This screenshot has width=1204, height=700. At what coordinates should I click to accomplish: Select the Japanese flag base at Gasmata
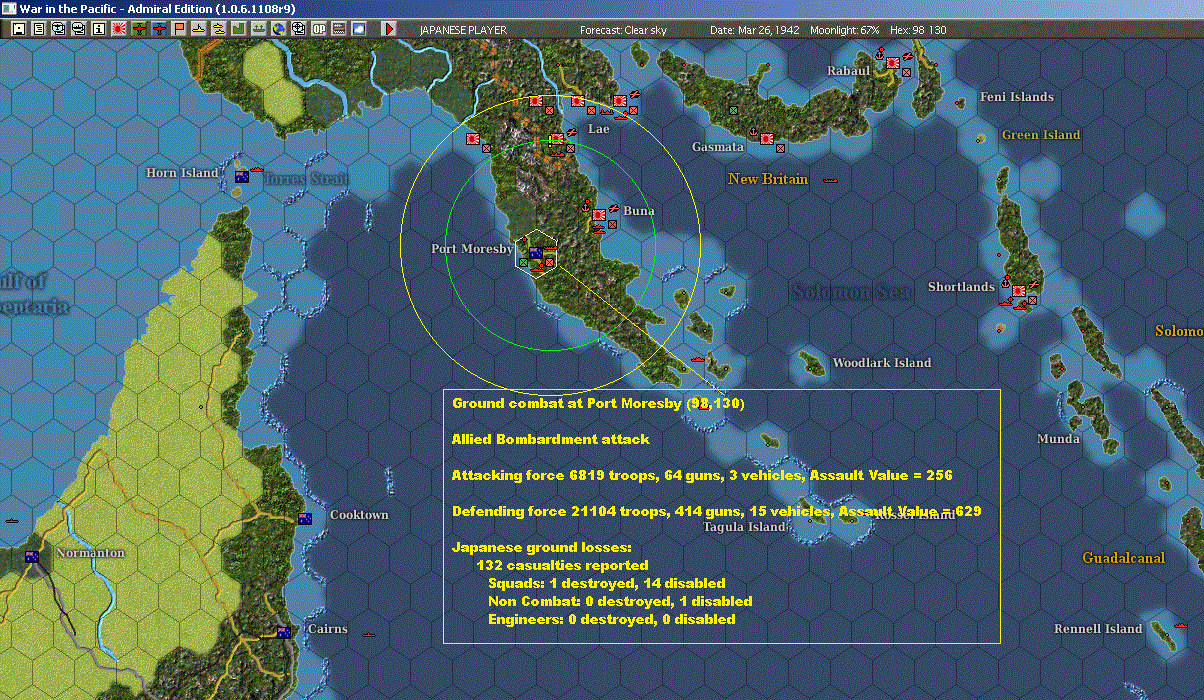coord(767,137)
